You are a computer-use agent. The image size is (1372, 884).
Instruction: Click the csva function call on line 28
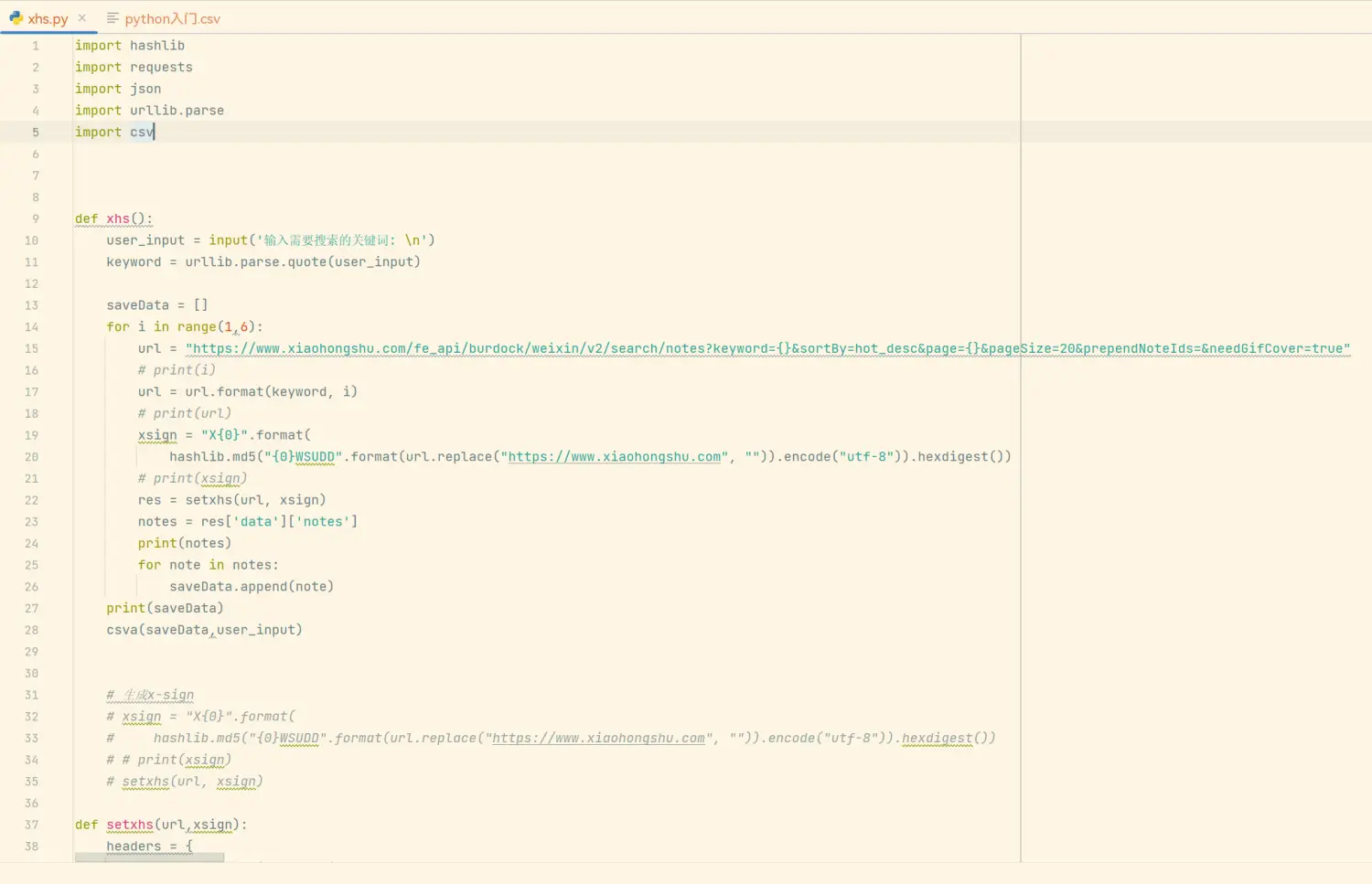tap(122, 630)
